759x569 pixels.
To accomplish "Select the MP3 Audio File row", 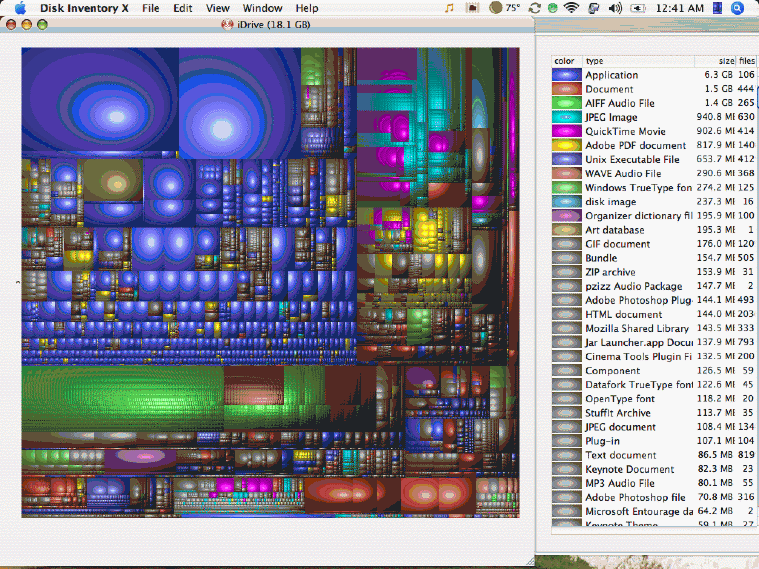I will click(653, 483).
